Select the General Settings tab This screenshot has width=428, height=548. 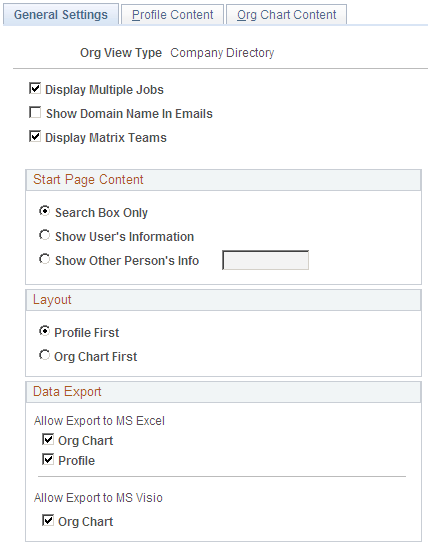[61, 15]
